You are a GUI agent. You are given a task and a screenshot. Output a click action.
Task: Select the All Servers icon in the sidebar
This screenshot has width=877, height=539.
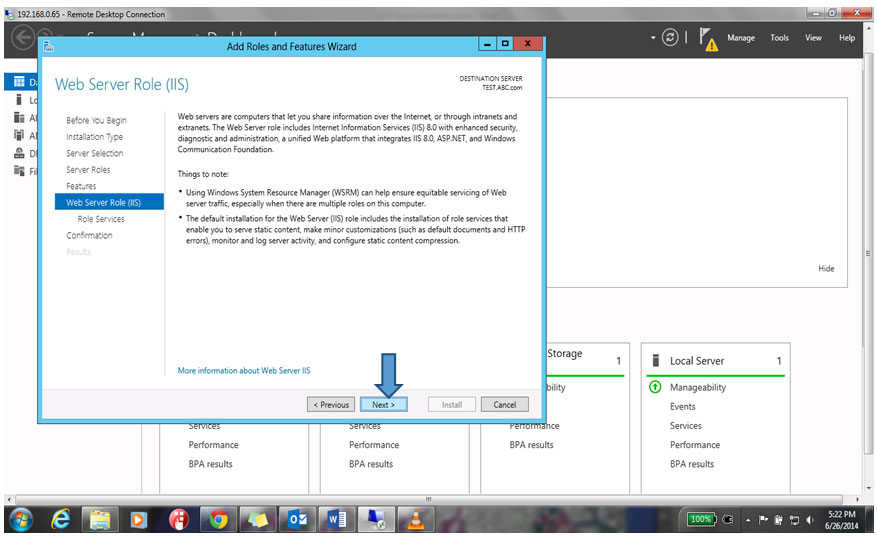(x=19, y=117)
